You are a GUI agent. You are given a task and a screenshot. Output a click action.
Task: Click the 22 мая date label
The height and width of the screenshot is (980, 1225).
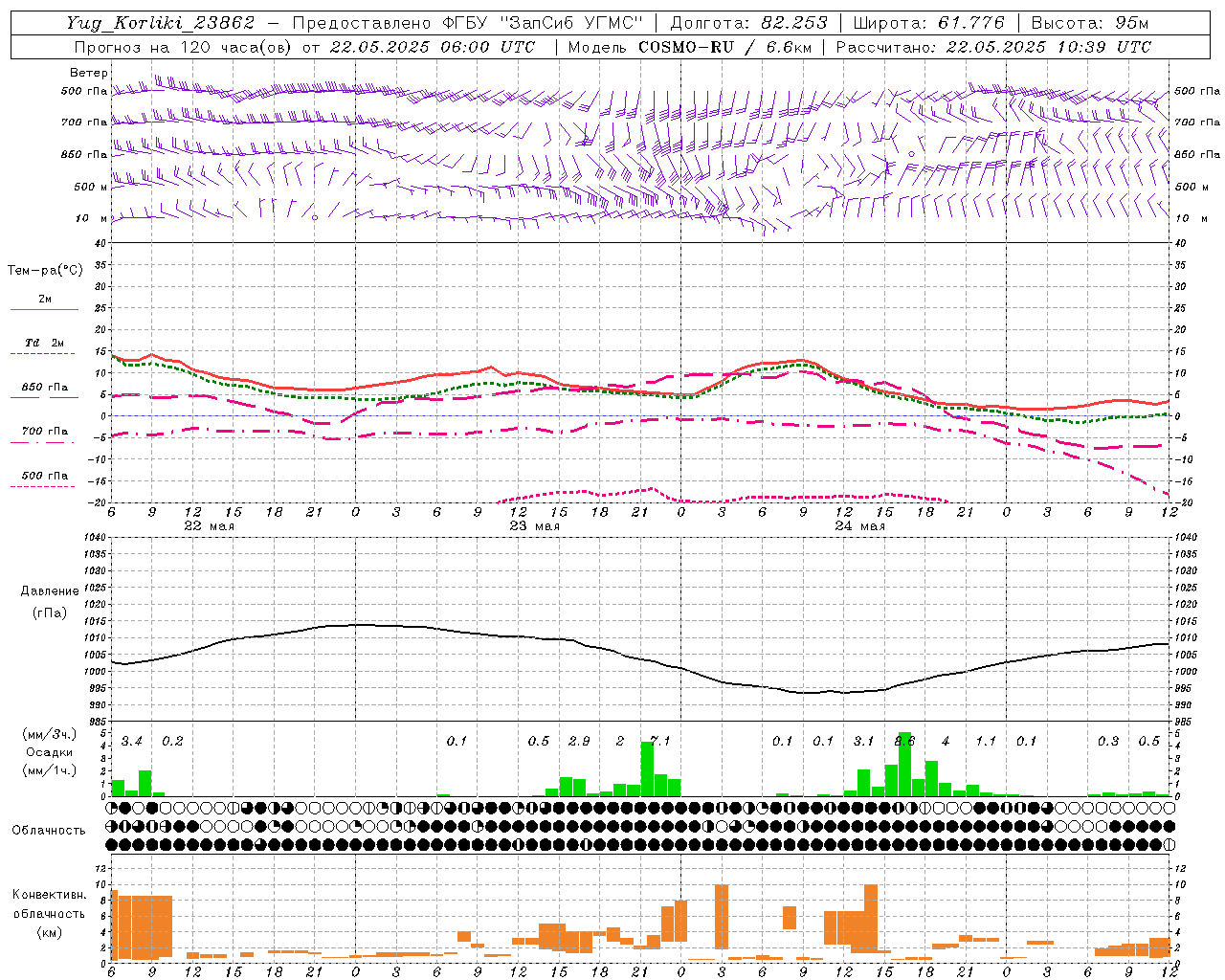click(x=209, y=526)
